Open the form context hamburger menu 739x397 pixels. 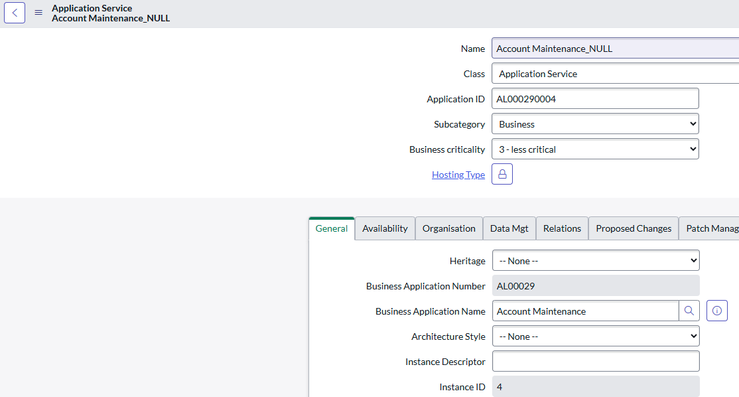click(39, 13)
